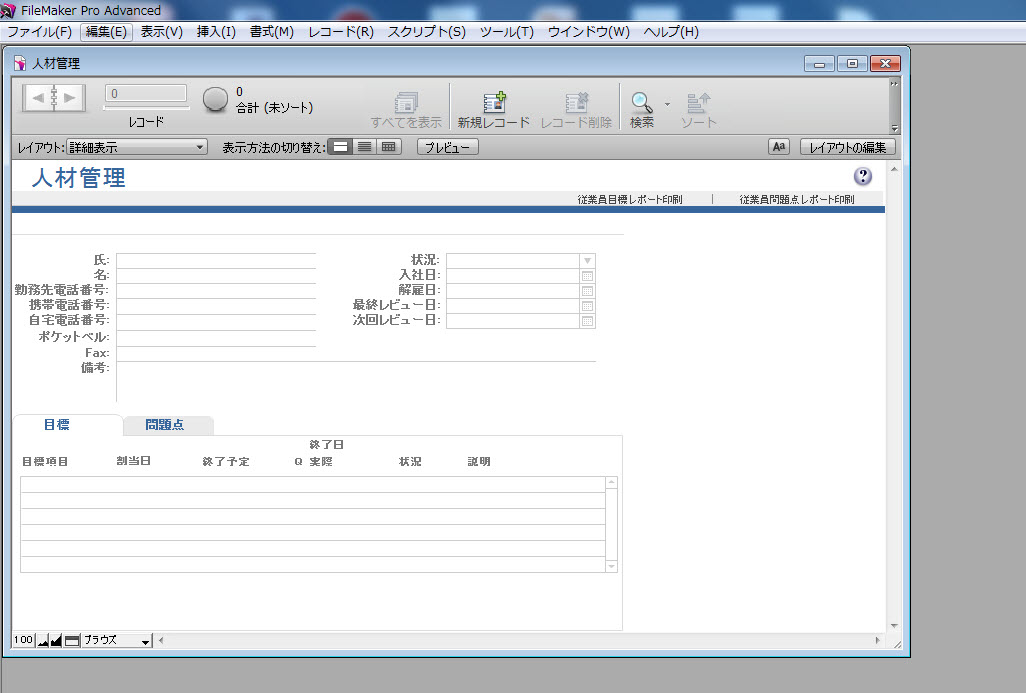Click the horizontal scrollbar left arrow
The image size is (1026, 693).
[161, 640]
